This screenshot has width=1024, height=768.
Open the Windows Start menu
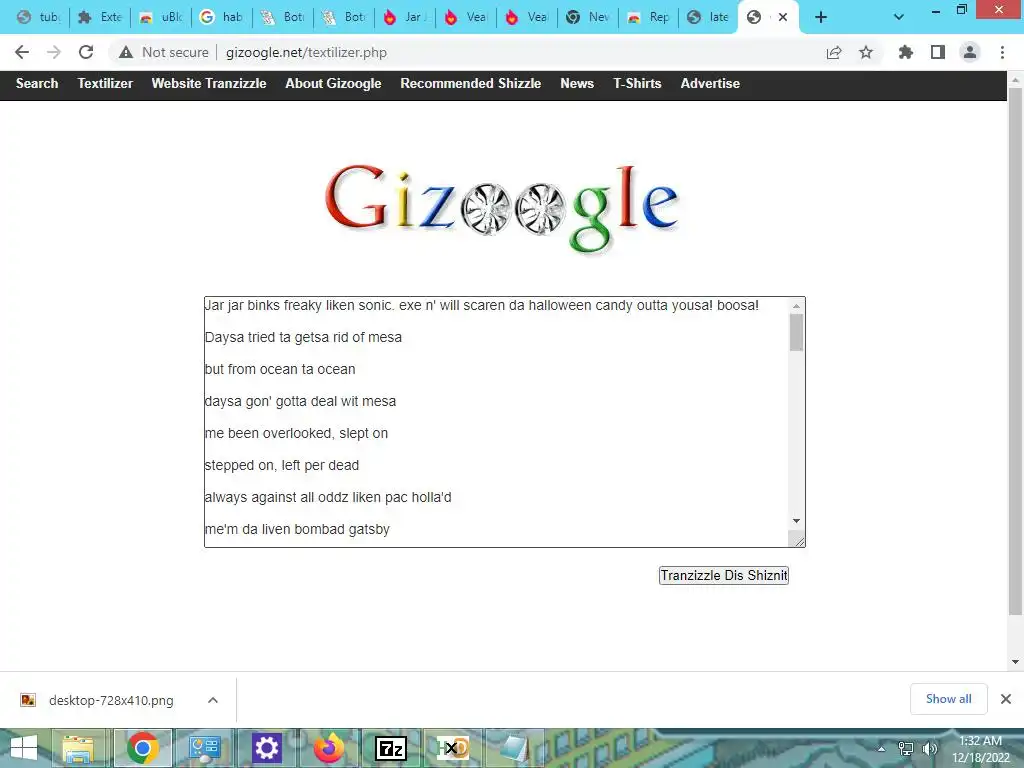24,748
